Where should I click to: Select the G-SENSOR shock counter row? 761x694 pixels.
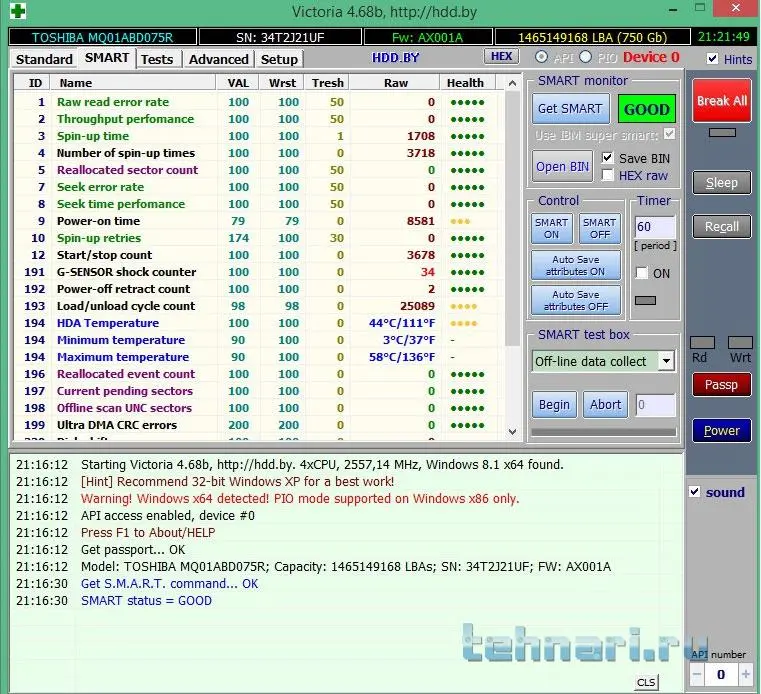coord(259,272)
